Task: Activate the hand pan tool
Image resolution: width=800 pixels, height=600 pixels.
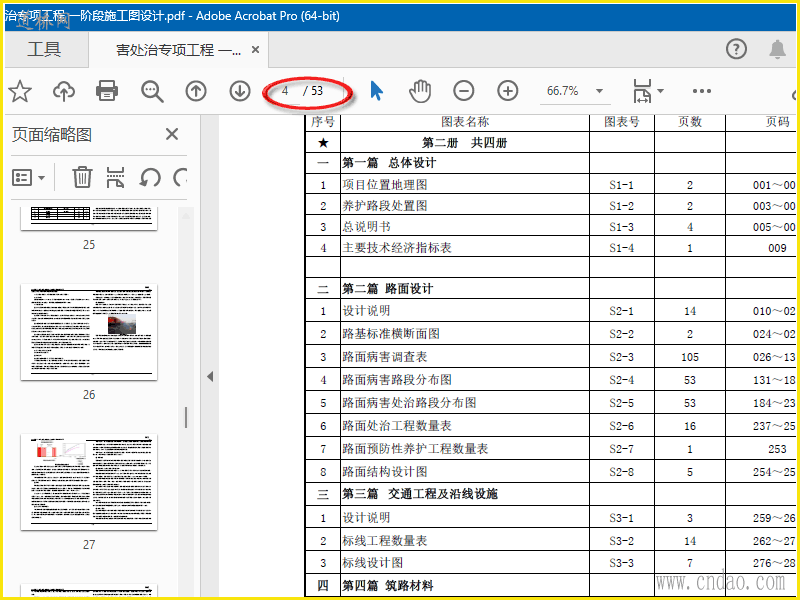Action: (420, 91)
